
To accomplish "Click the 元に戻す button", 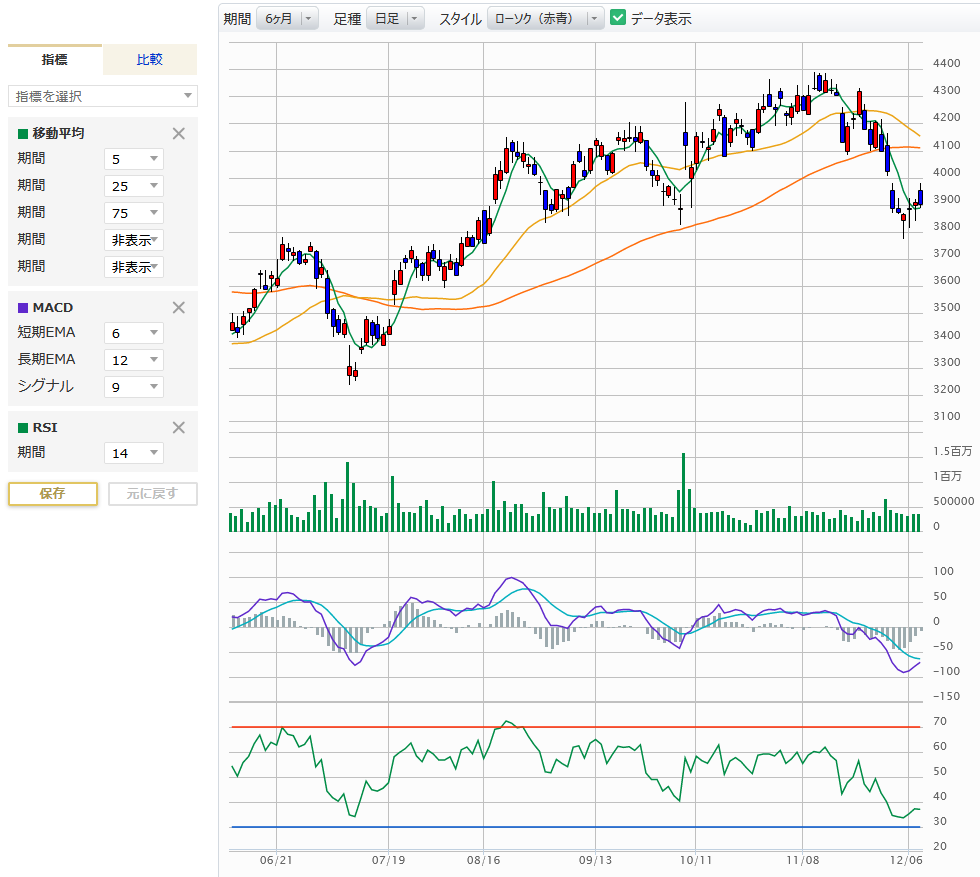I will pos(153,494).
